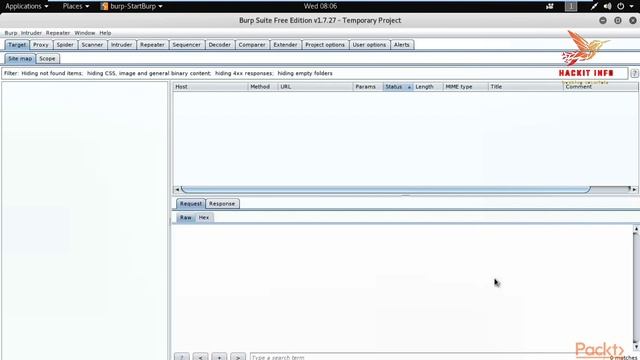Screen dimensions: 640x360
Task: Open the Decoder tab
Action: [220, 44]
